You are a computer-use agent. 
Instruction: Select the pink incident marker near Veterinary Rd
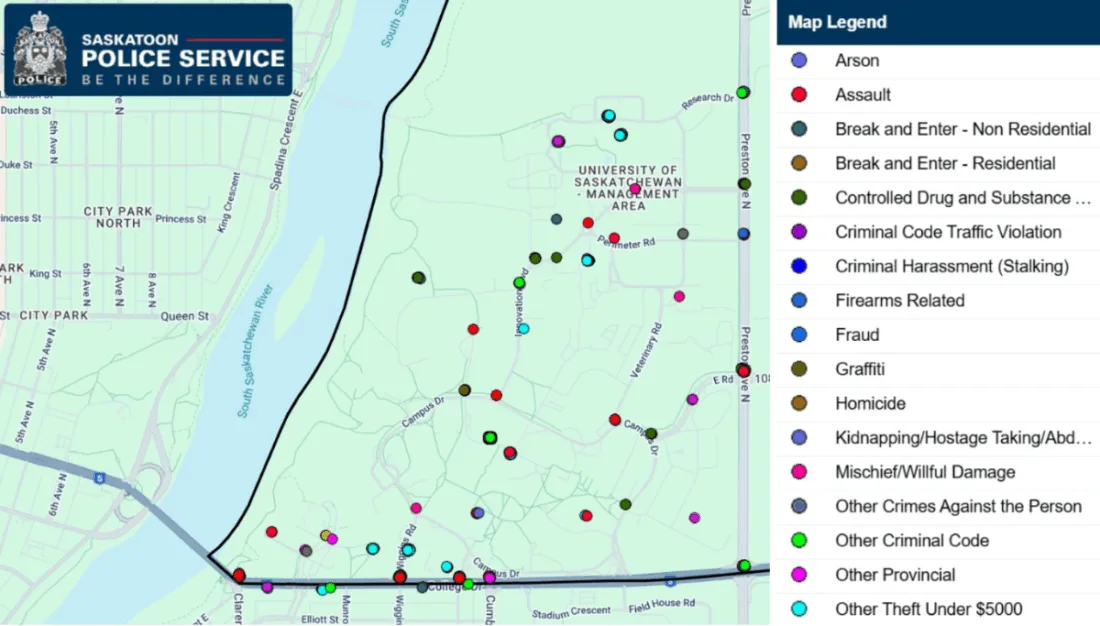coord(678,296)
